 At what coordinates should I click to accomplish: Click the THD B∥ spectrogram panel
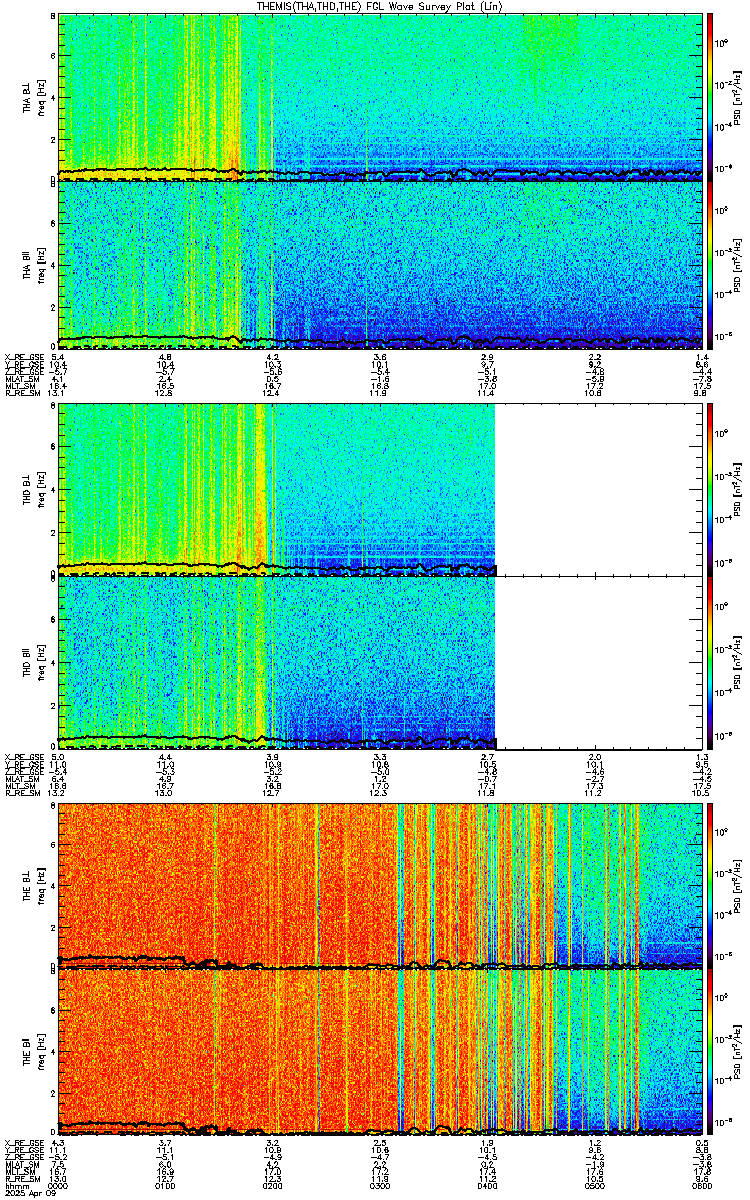tap(381, 661)
